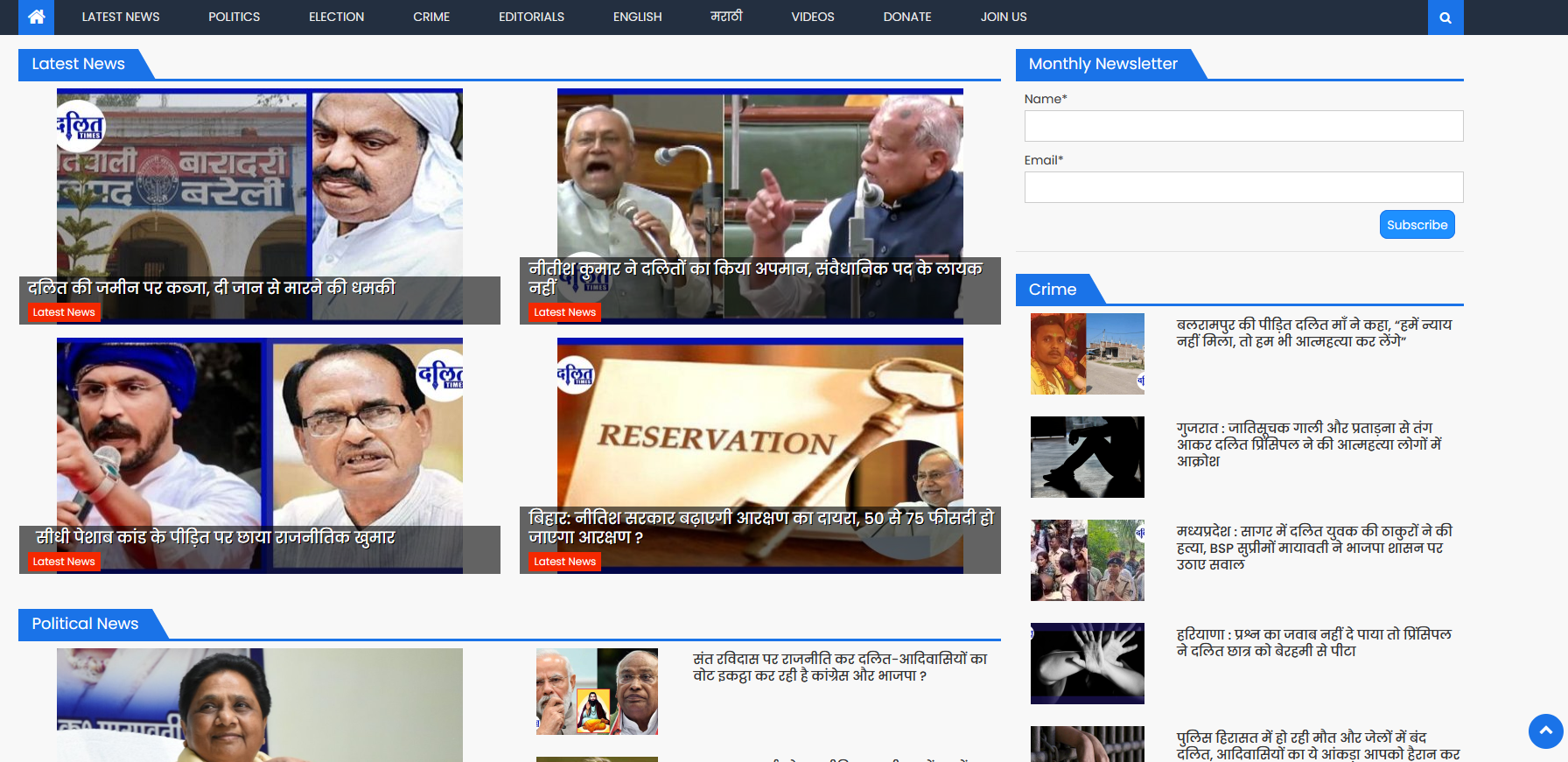The height and width of the screenshot is (762, 1568).
Task: Open Gujarat Dalit principal suicide headline
Action: (x=1309, y=444)
